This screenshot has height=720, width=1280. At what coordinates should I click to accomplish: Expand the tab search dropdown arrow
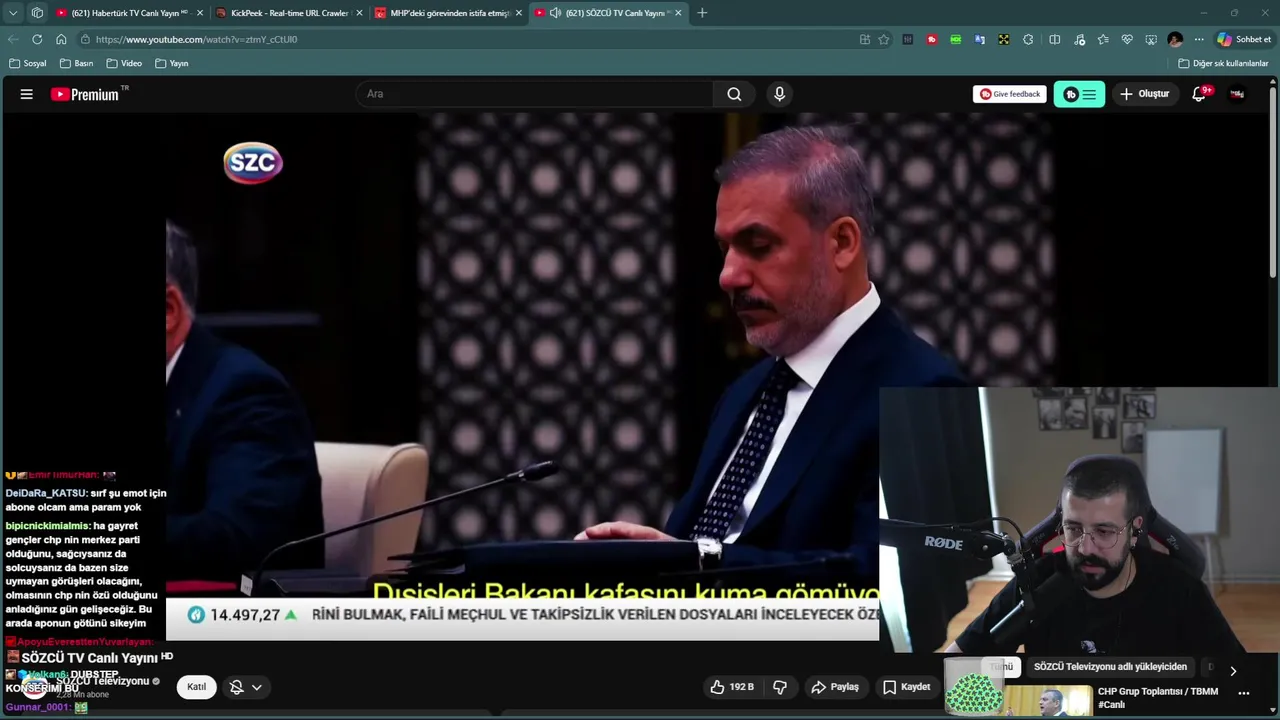[13, 13]
